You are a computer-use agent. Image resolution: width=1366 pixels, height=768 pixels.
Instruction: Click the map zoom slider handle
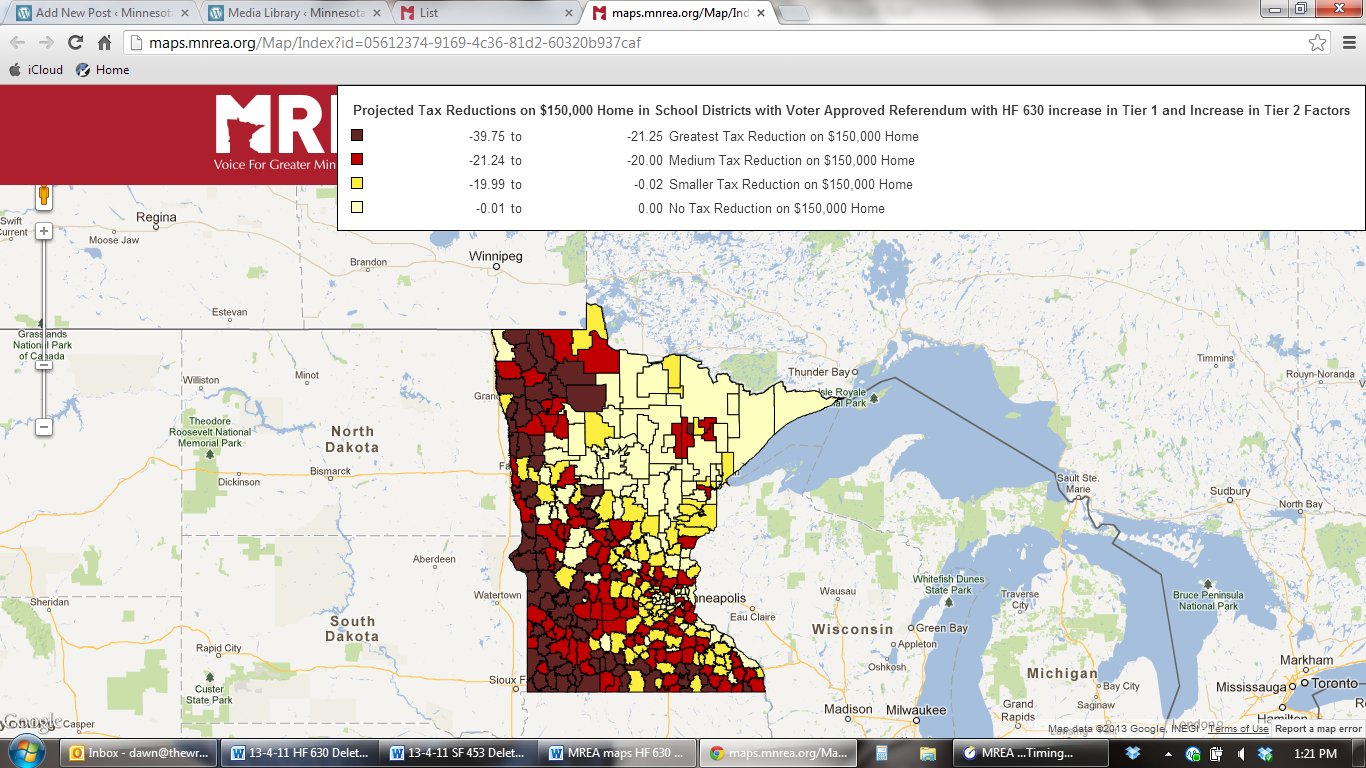point(44,365)
